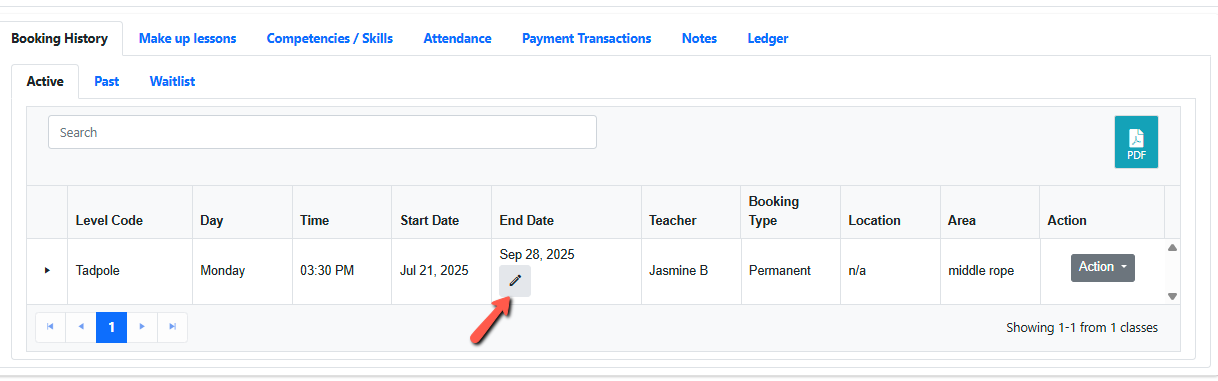Open the Action dropdown for Tadpole
Image resolution: width=1218 pixels, height=381 pixels.
click(1103, 267)
